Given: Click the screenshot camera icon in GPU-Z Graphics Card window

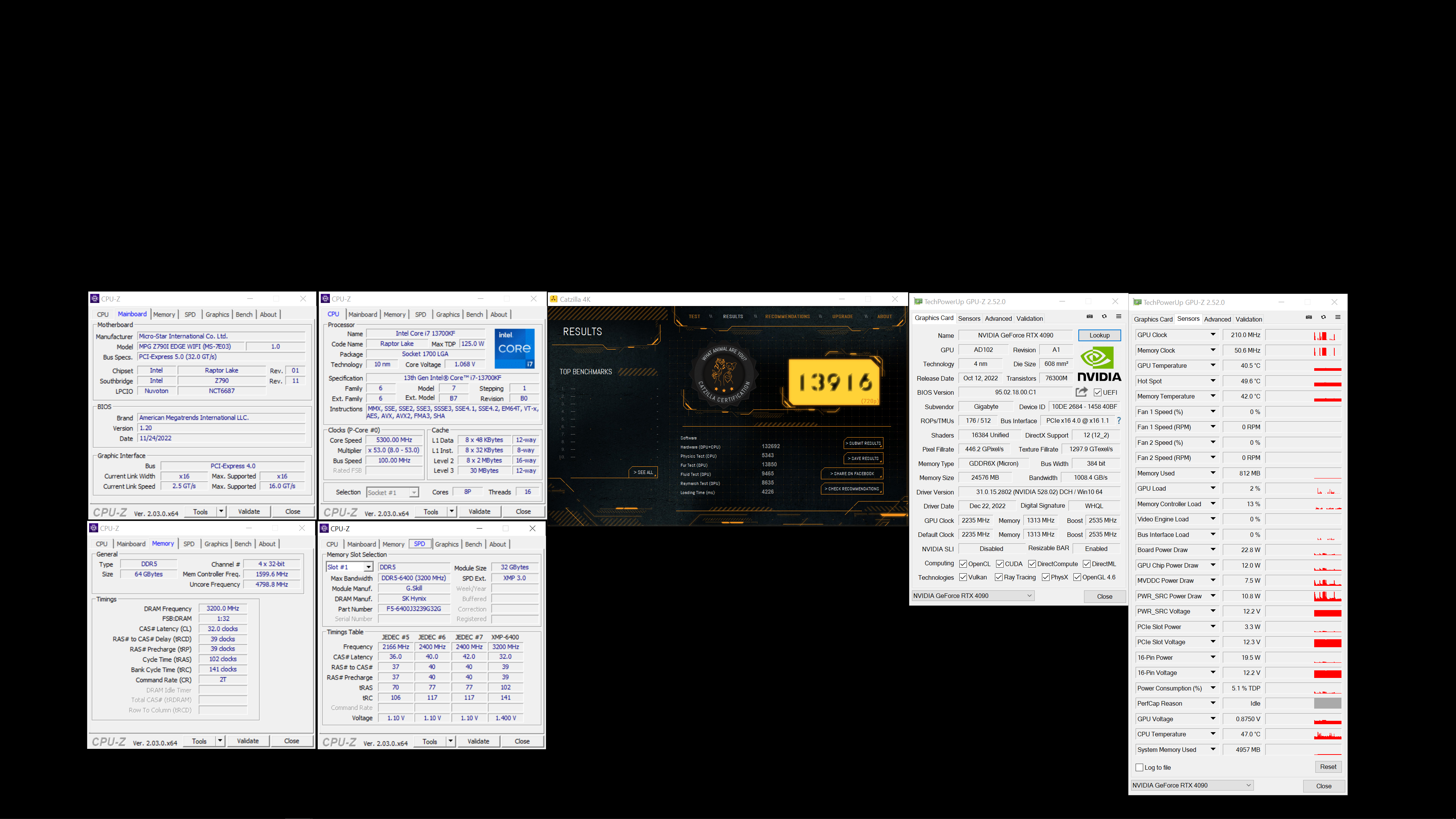Looking at the screenshot, I should [1090, 317].
